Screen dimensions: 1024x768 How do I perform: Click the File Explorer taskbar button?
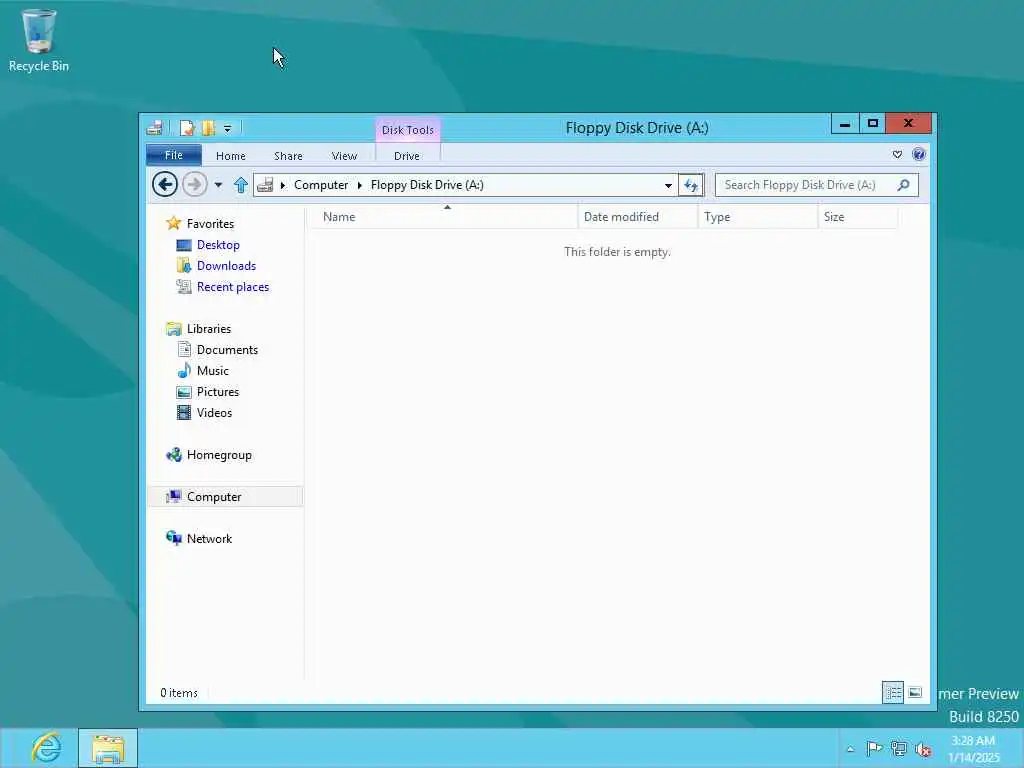pos(108,748)
